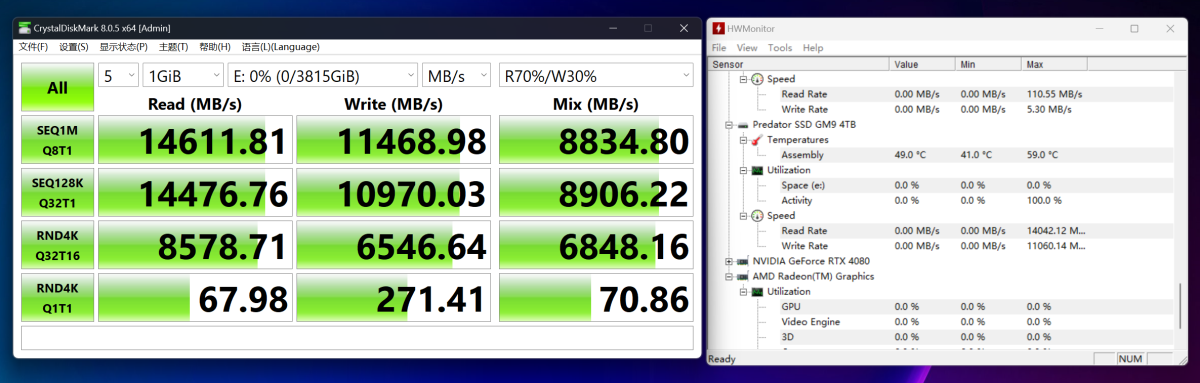Click the Predator SSD GM9 4TB drive icon
Image resolution: width=1200 pixels, height=383 pixels.
(742, 124)
